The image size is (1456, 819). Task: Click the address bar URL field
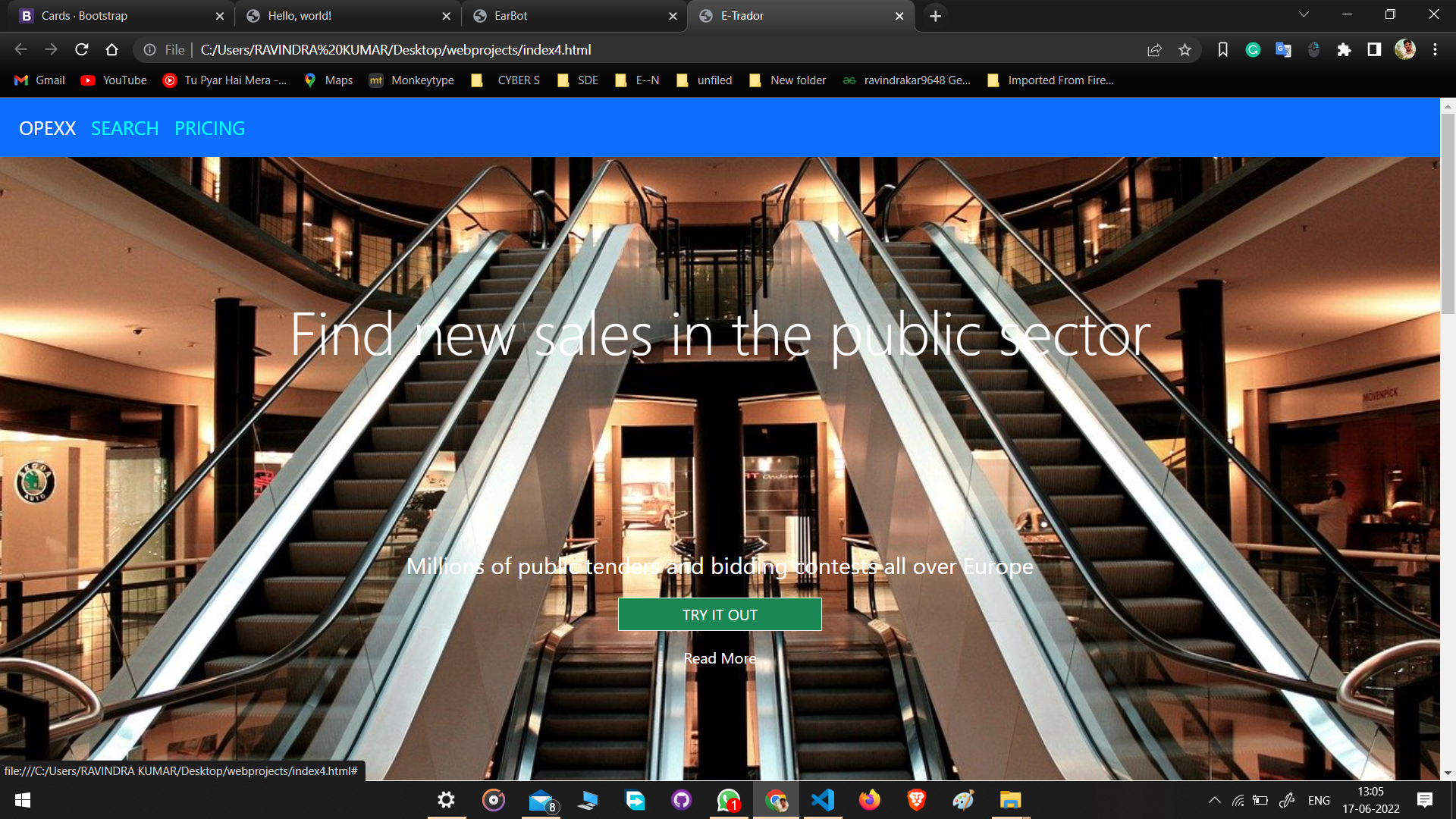pyautogui.click(x=667, y=49)
